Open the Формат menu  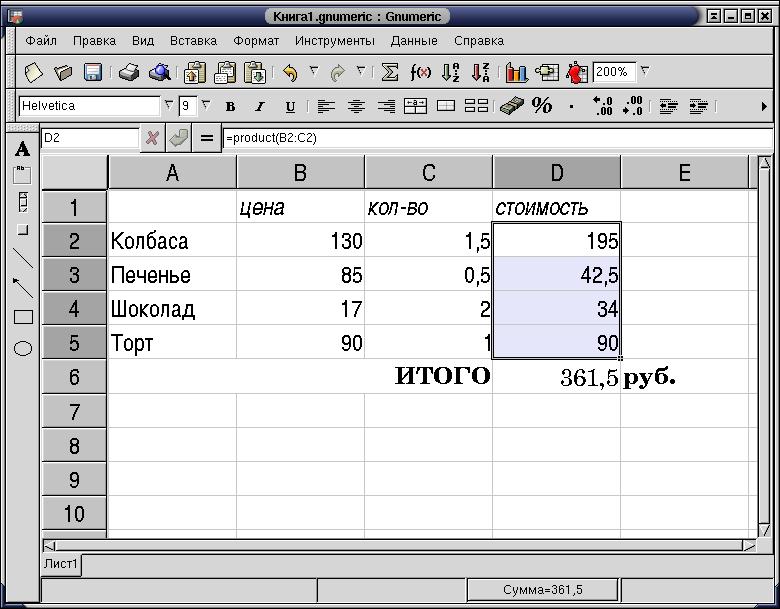tap(256, 41)
